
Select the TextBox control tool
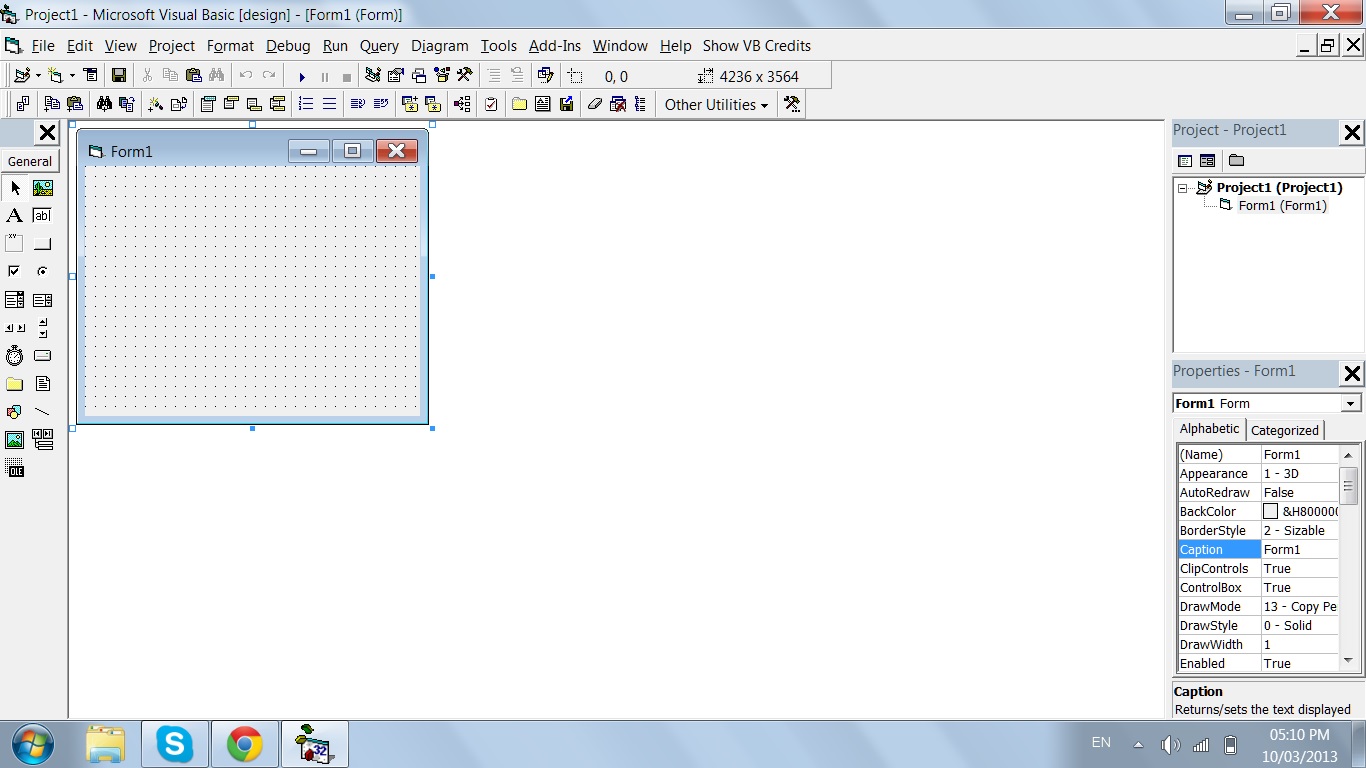pos(42,216)
